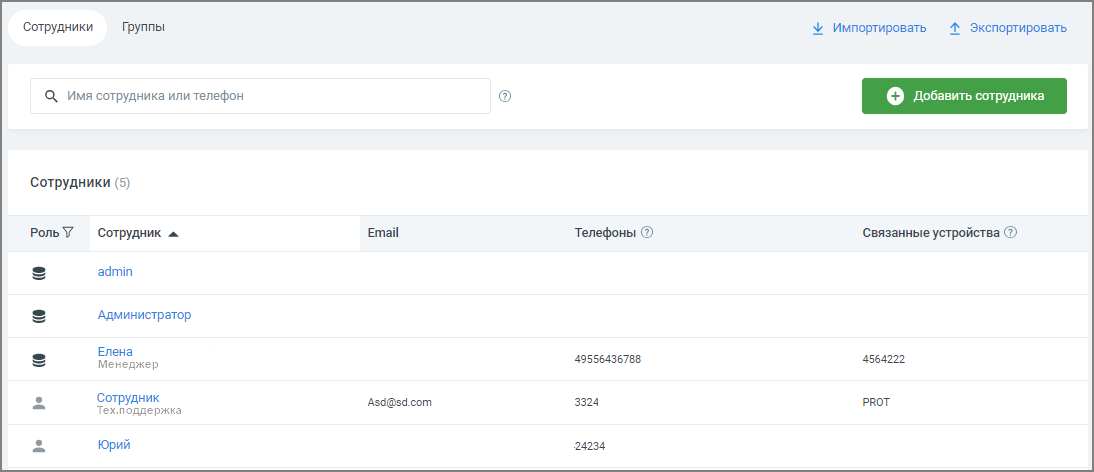
Task: Click the magnifier icon in search field
Action: (51, 96)
